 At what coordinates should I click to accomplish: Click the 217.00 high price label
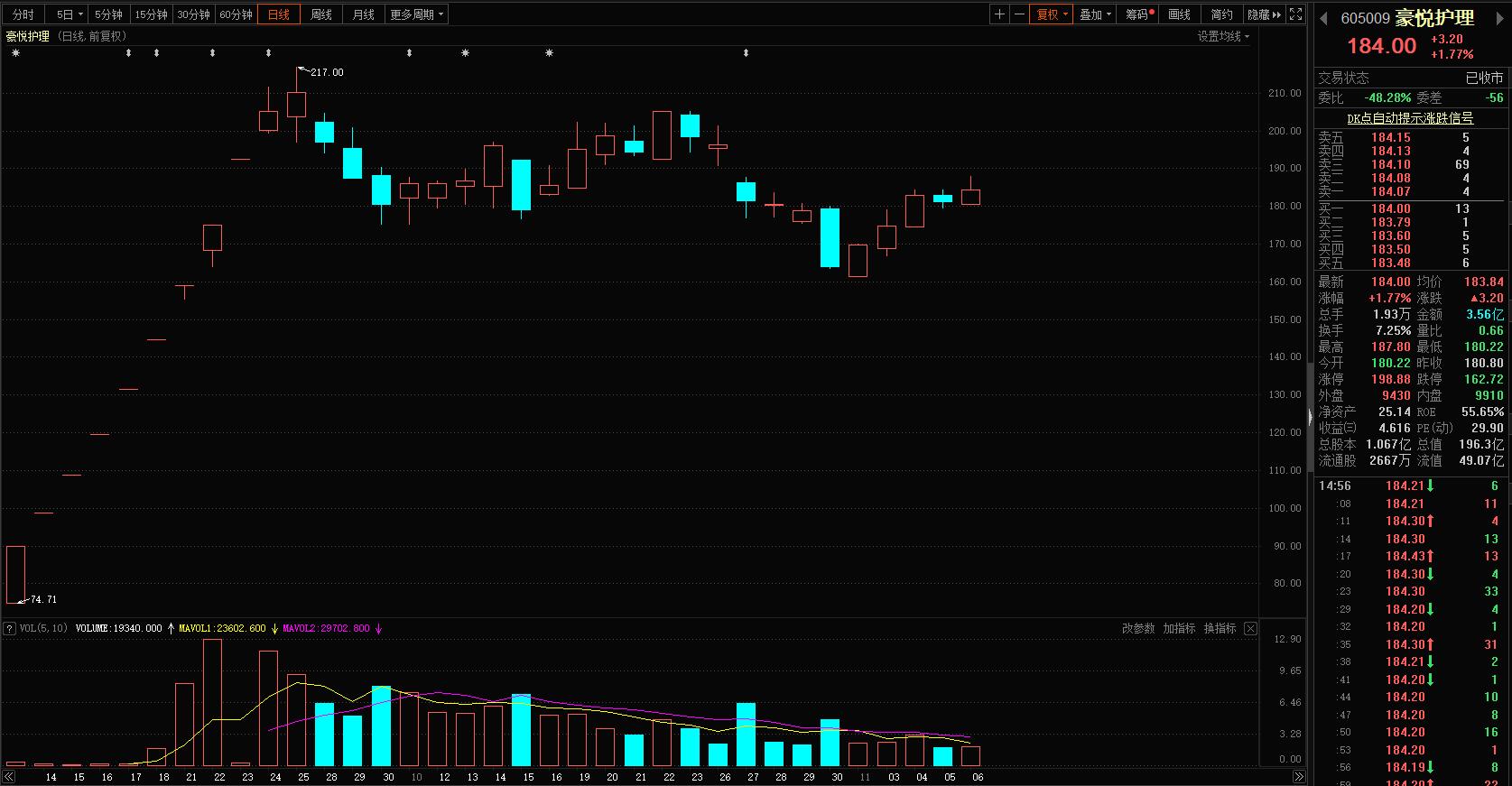[327, 72]
